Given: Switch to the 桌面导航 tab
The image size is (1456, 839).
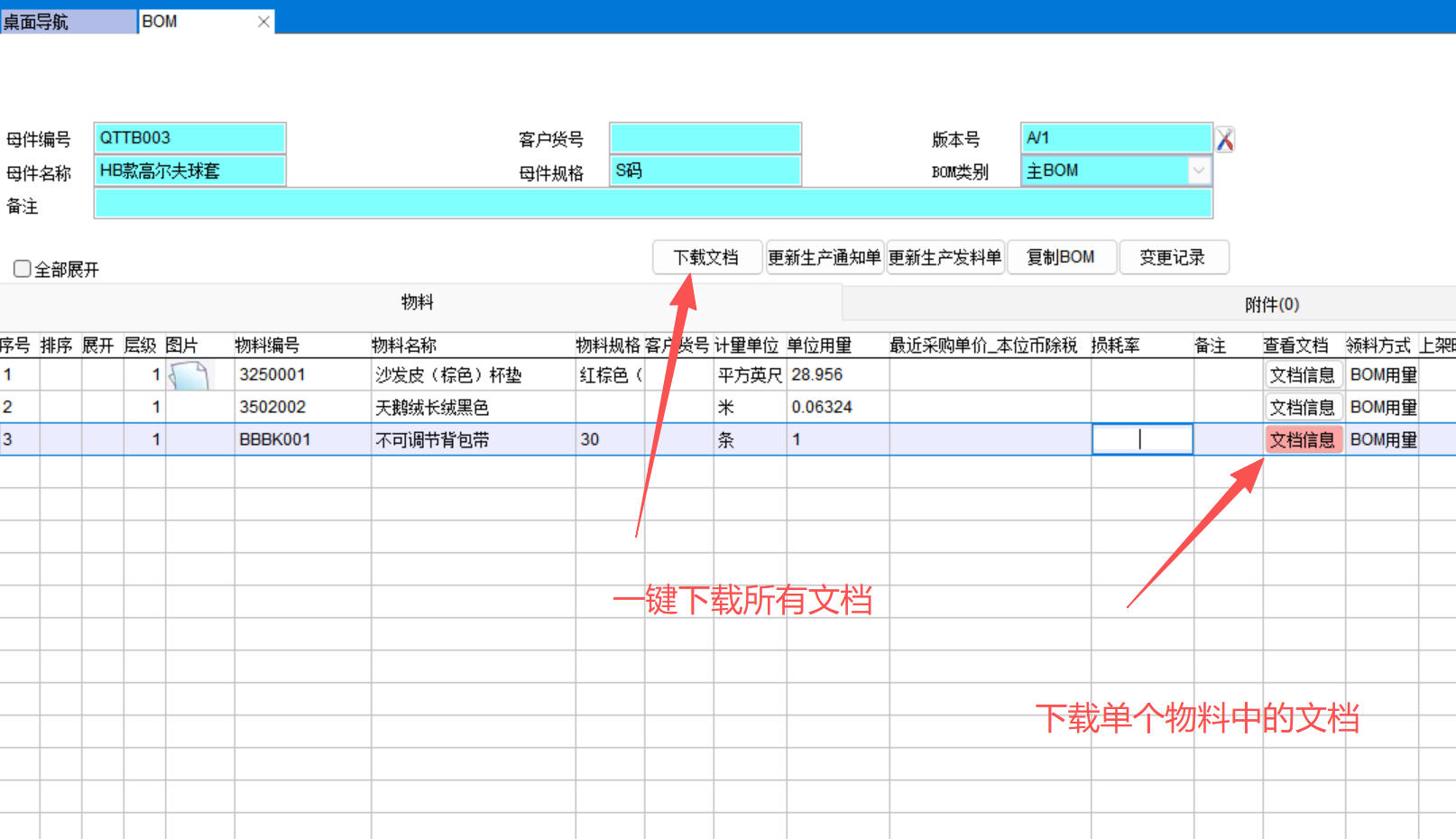Looking at the screenshot, I should (x=68, y=22).
